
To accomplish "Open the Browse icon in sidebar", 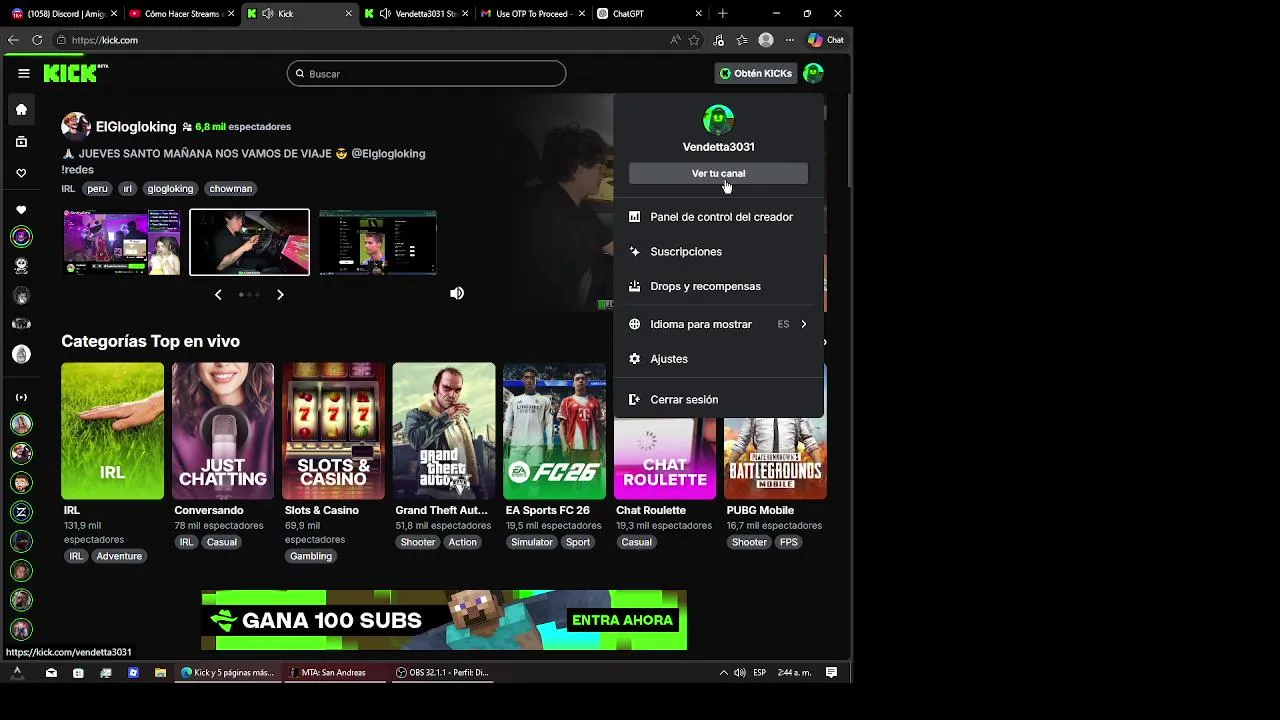I will click(21, 142).
